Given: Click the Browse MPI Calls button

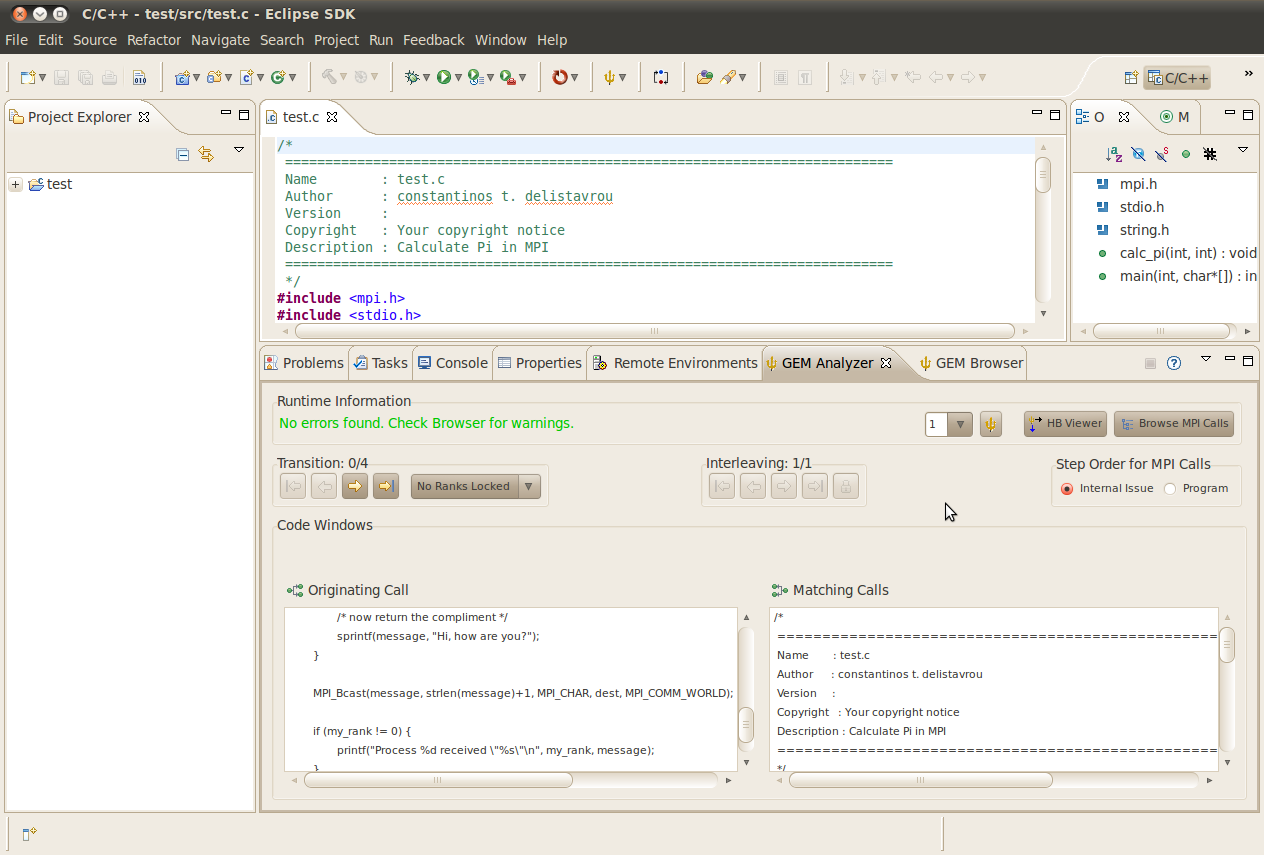Looking at the screenshot, I should pyautogui.click(x=1174, y=424).
